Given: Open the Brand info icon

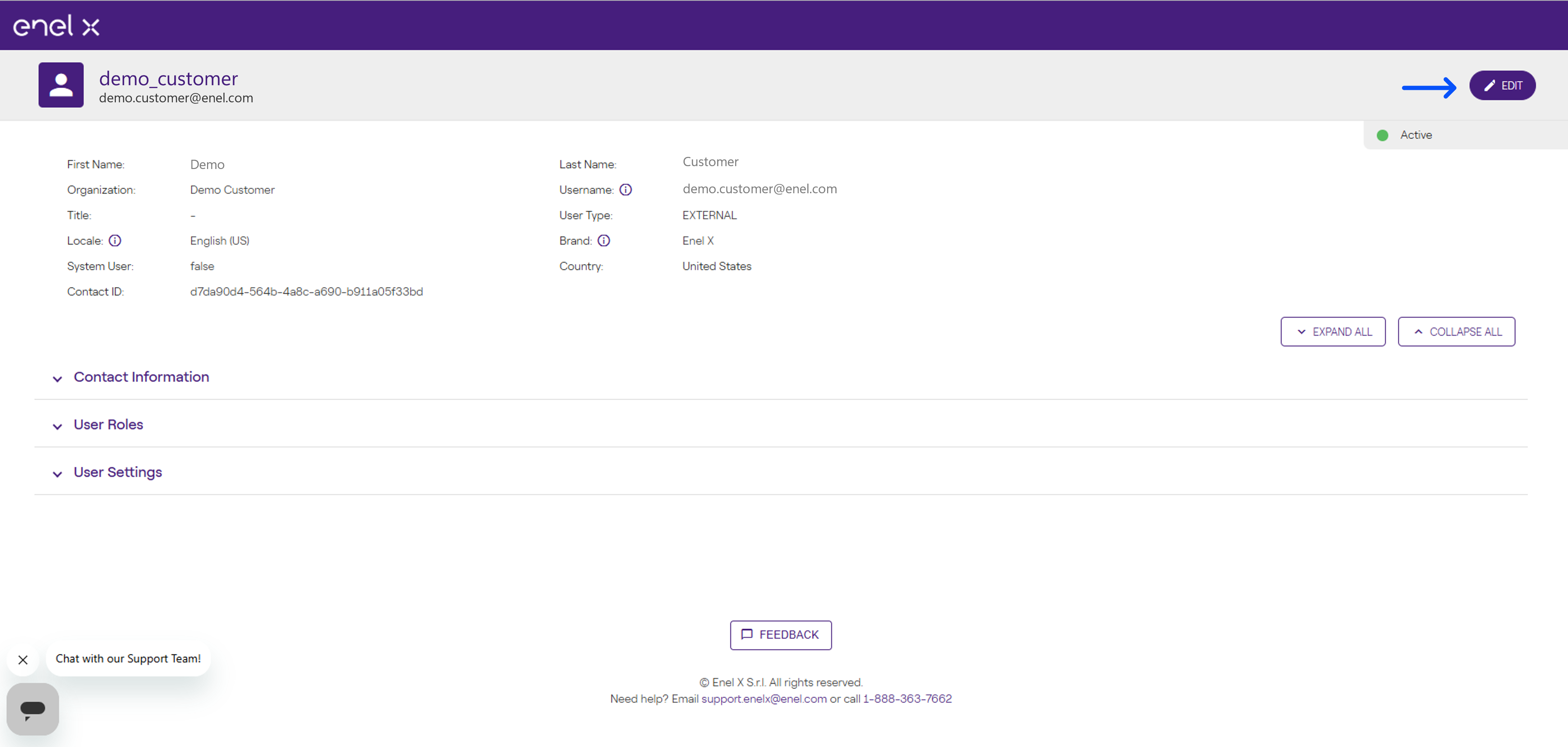Looking at the screenshot, I should (603, 240).
